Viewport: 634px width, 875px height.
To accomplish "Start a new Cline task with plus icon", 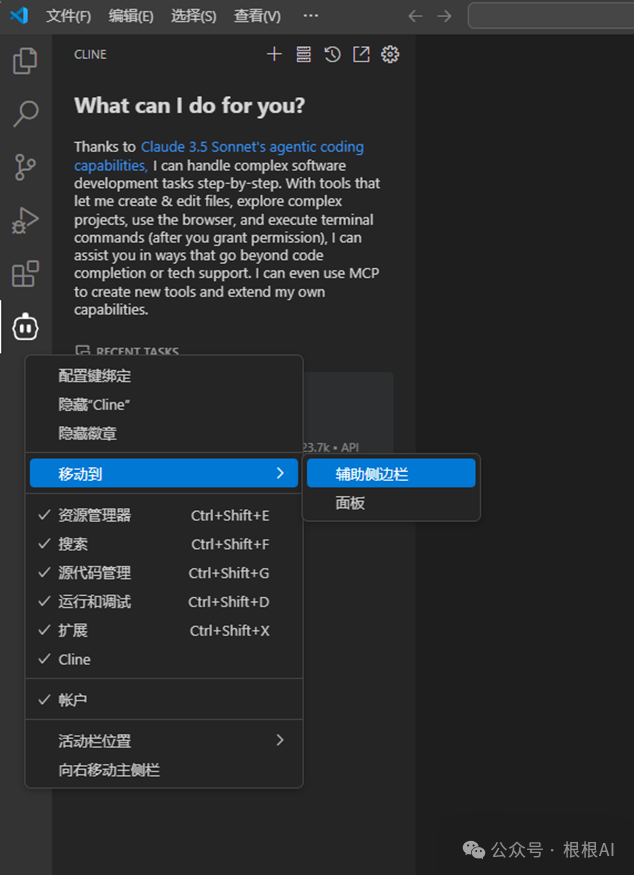I will coord(274,54).
